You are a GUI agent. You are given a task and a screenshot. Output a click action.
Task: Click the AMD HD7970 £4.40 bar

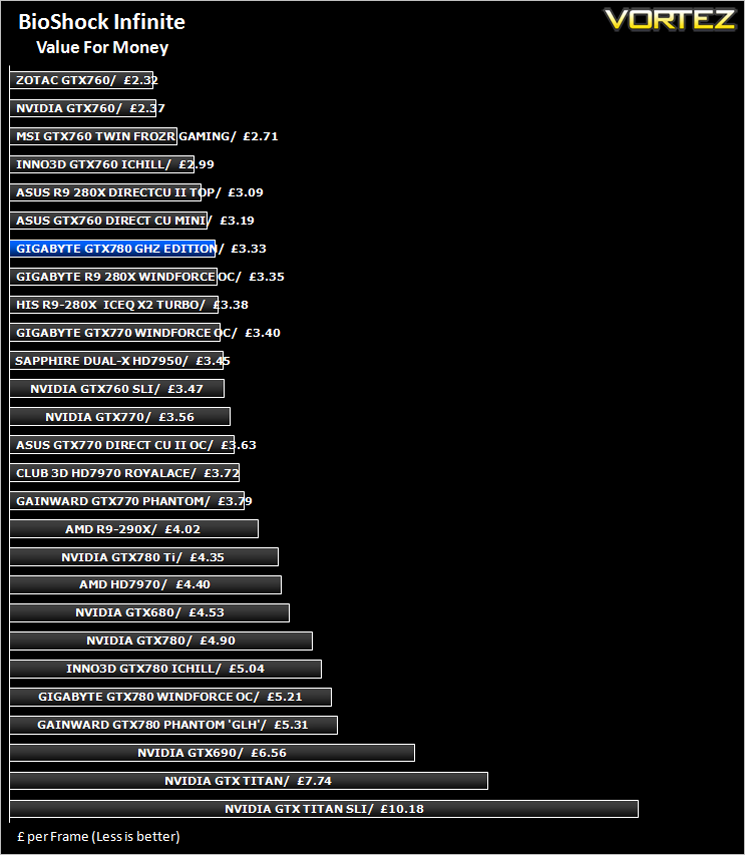tap(146, 585)
